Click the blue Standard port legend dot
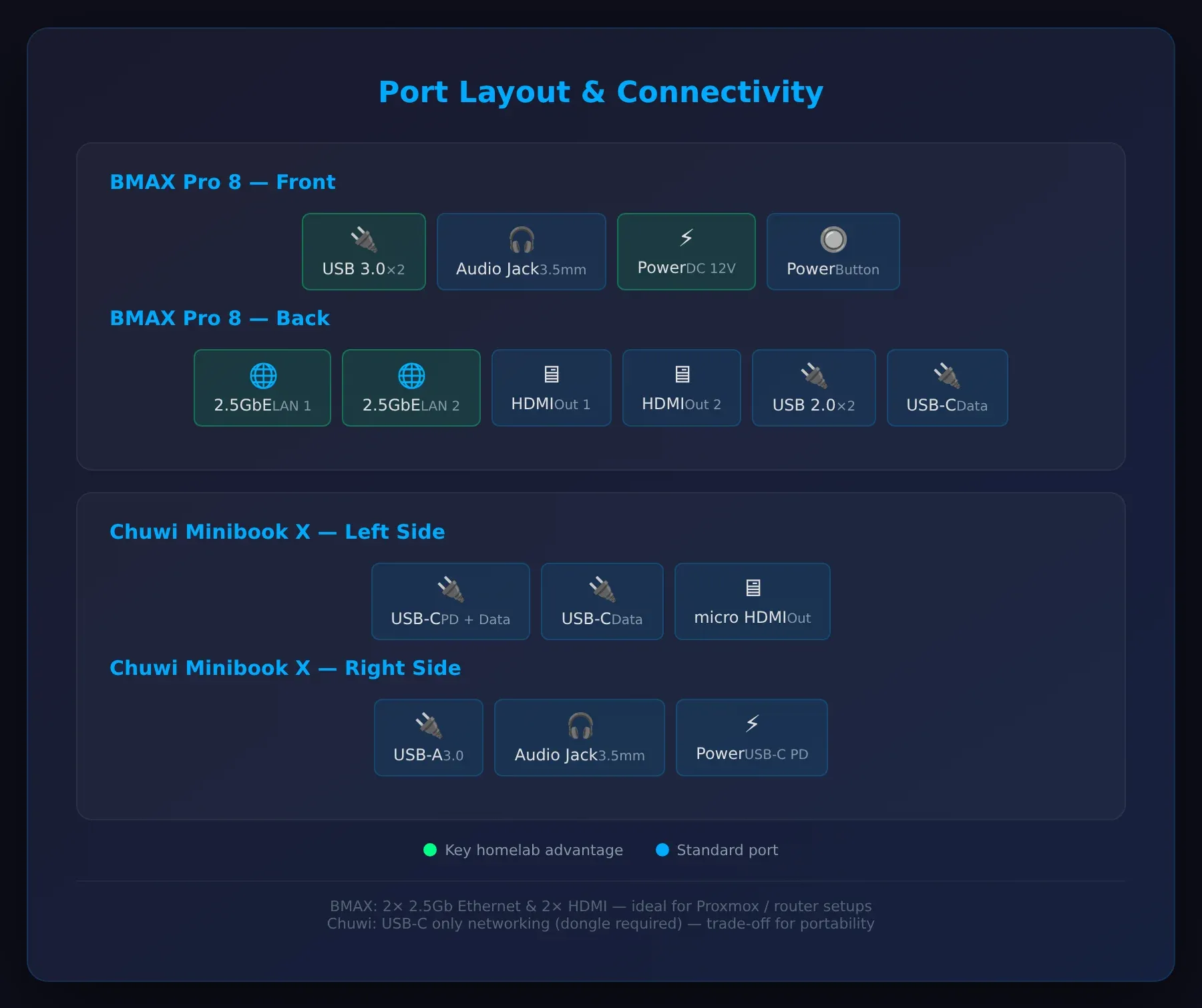The image size is (1202, 1008). [x=662, y=850]
